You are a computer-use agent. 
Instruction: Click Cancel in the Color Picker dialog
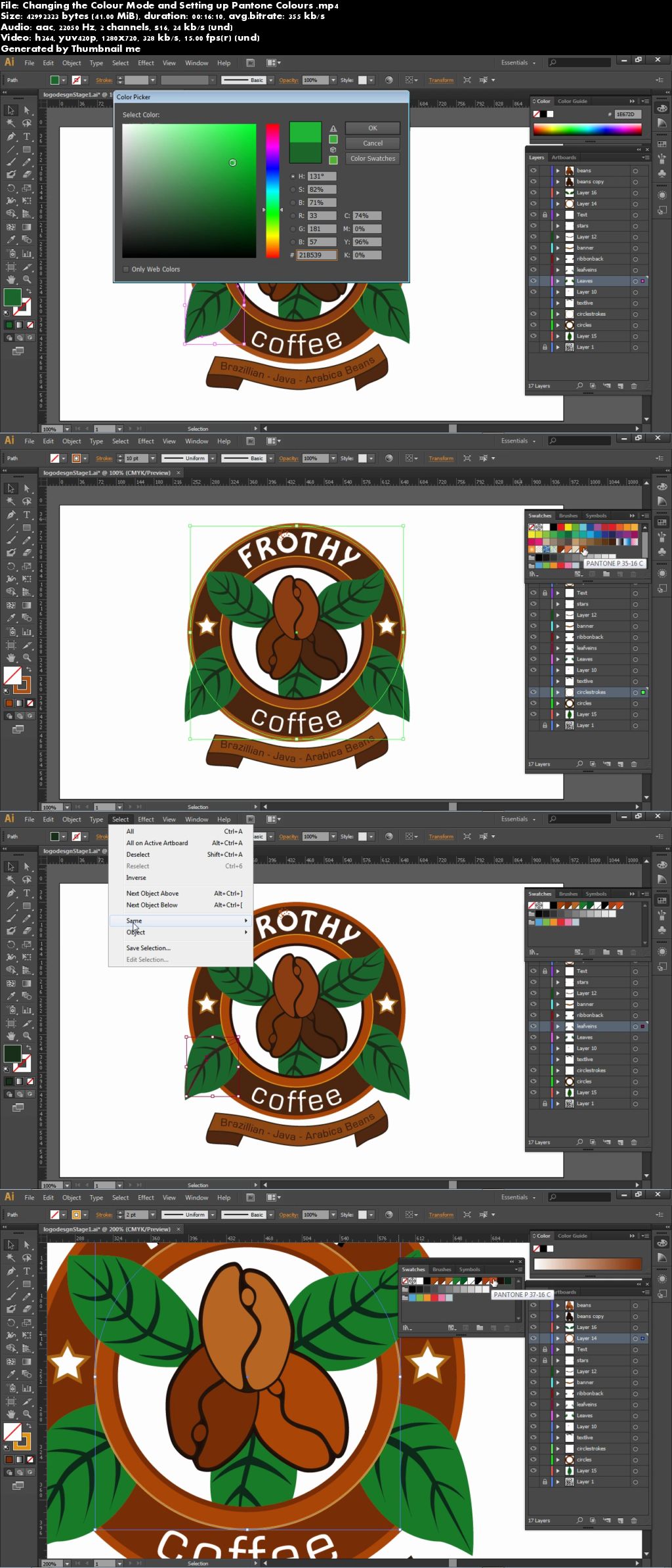click(373, 143)
